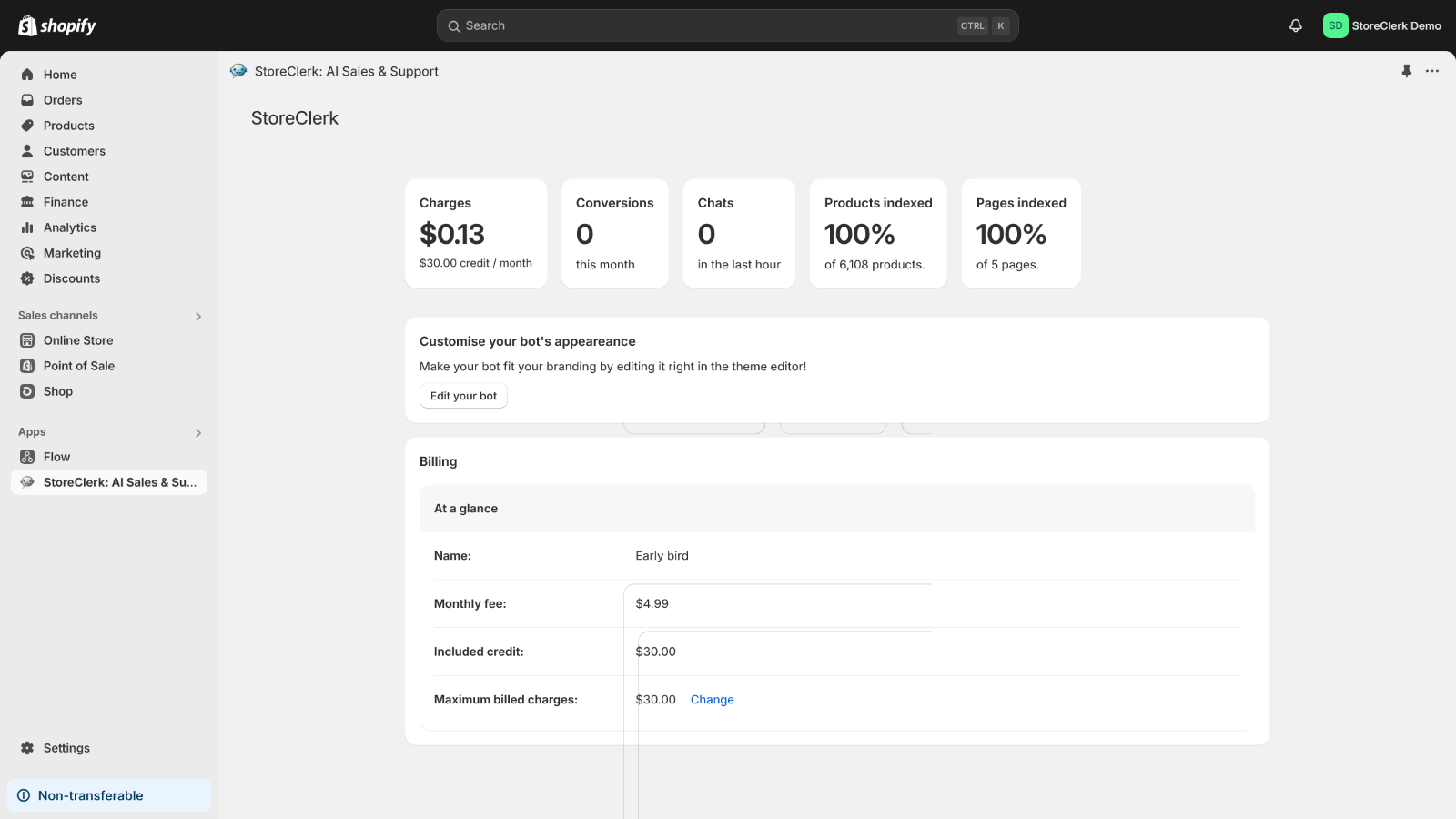This screenshot has width=1456, height=819.
Task: Expand the Sales channels section
Action: point(198,316)
